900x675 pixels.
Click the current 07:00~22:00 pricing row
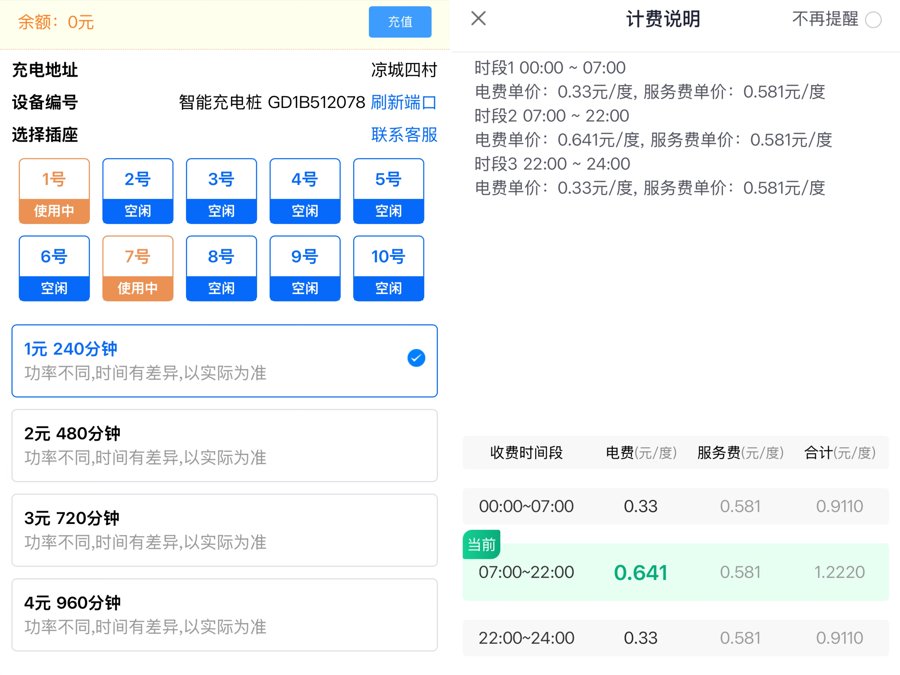(675, 573)
